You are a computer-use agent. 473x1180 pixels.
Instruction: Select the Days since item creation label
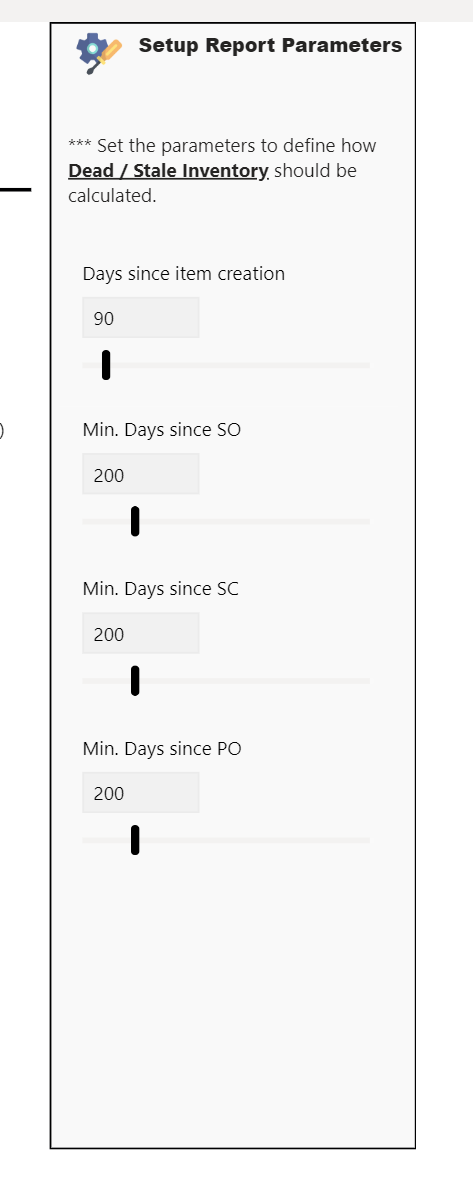pos(183,274)
